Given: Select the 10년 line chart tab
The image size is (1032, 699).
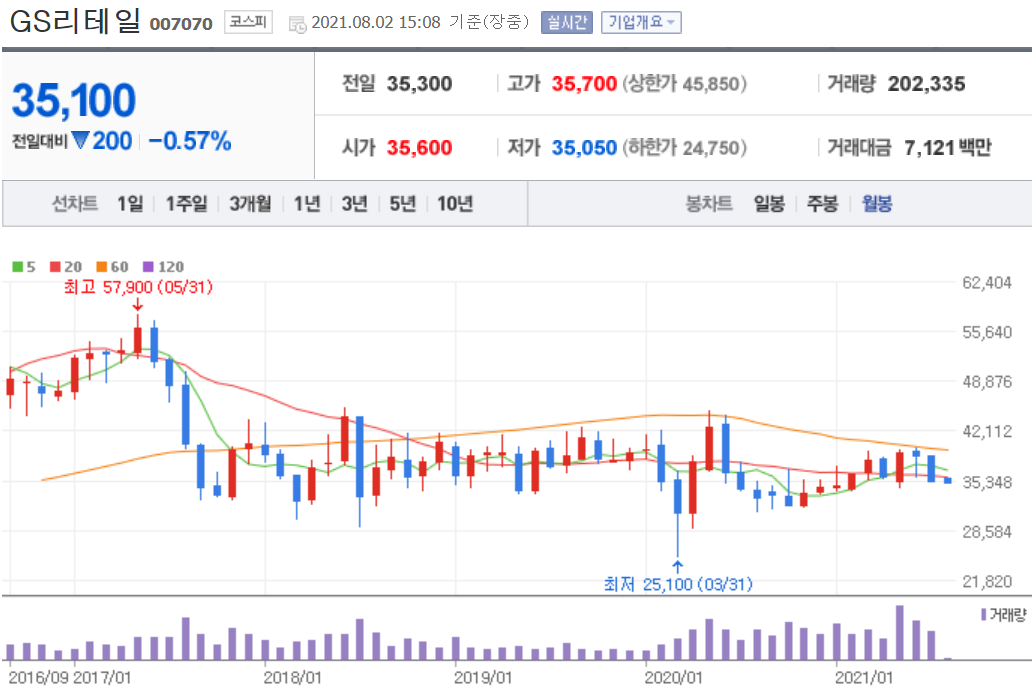Looking at the screenshot, I should [x=455, y=204].
